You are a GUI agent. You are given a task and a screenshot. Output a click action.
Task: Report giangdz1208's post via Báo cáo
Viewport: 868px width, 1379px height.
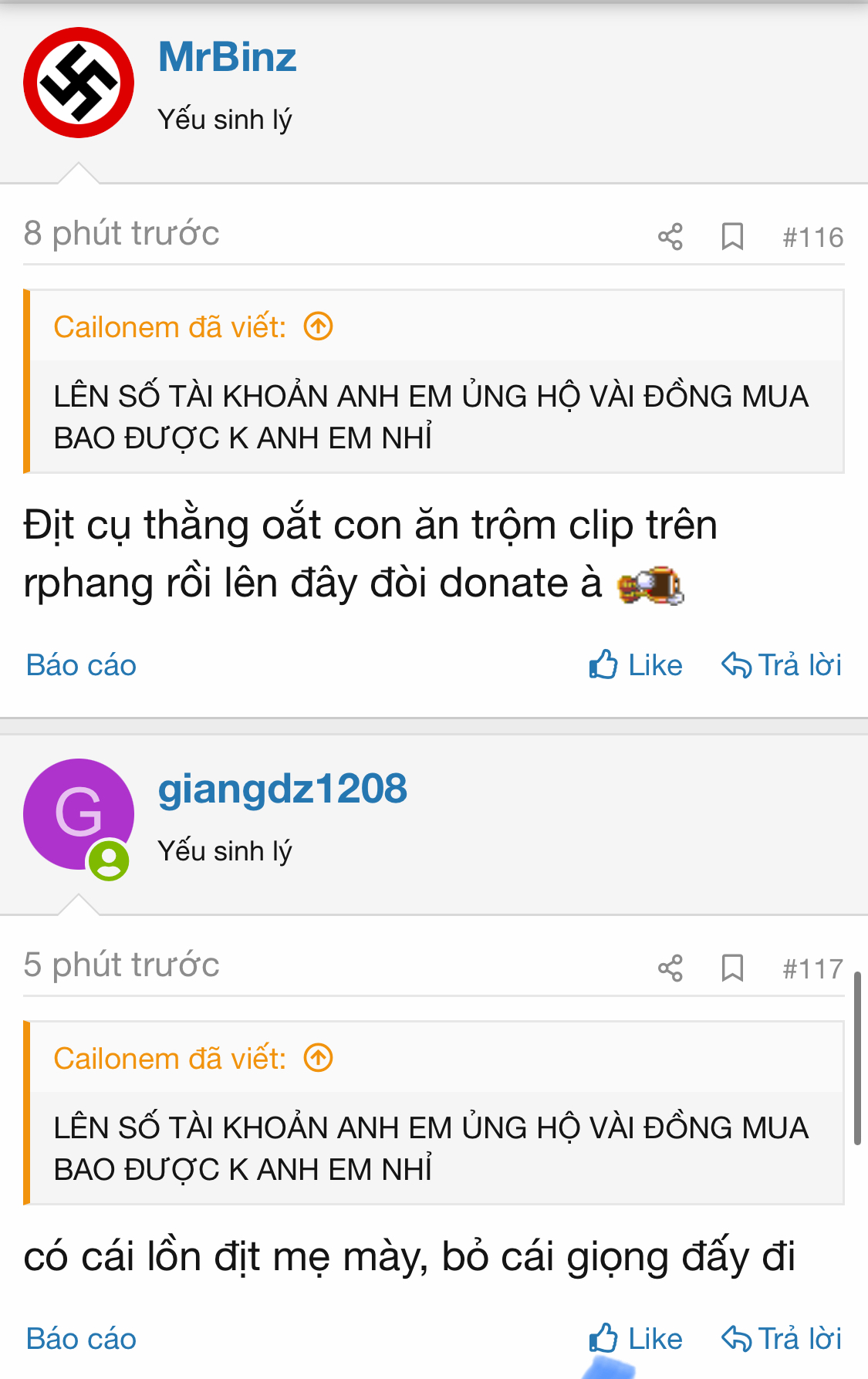(x=81, y=1339)
